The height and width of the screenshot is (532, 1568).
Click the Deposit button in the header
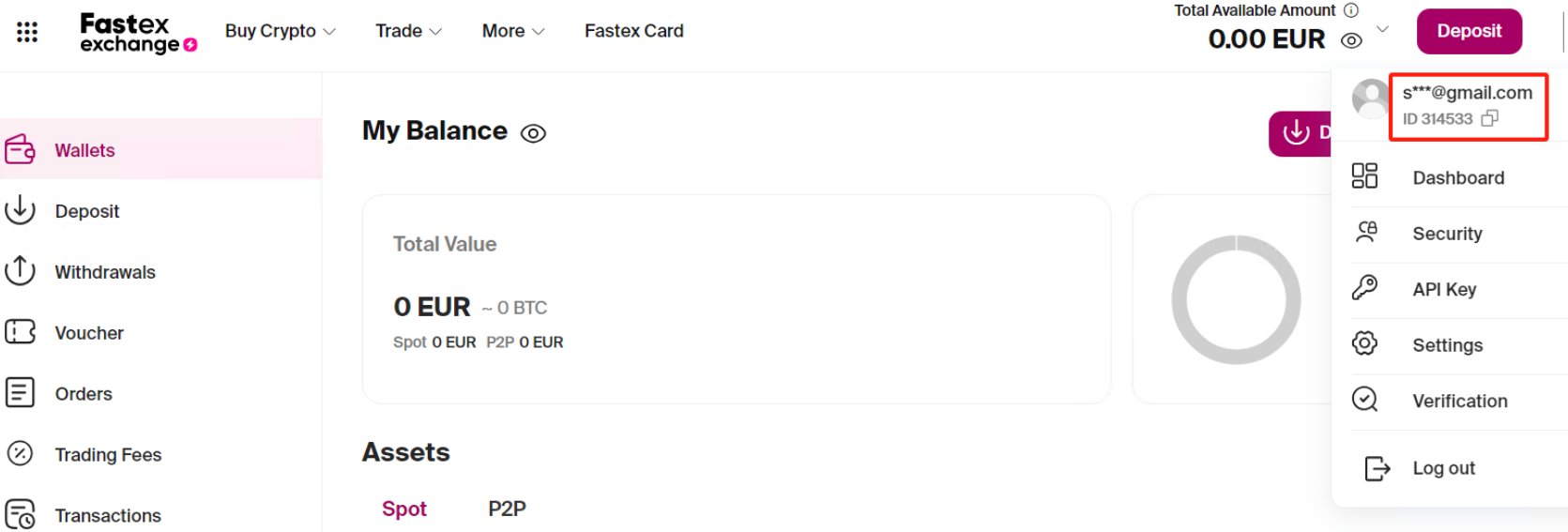pyautogui.click(x=1469, y=31)
